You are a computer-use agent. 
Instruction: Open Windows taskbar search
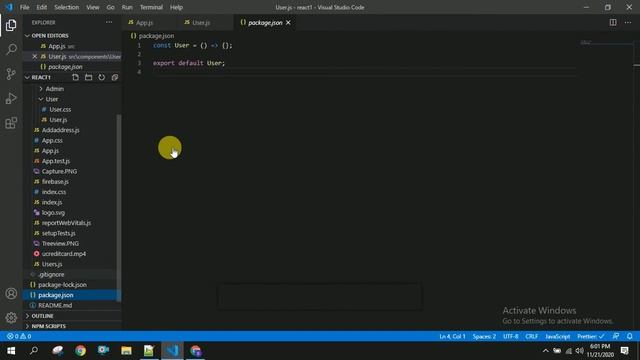34,351
